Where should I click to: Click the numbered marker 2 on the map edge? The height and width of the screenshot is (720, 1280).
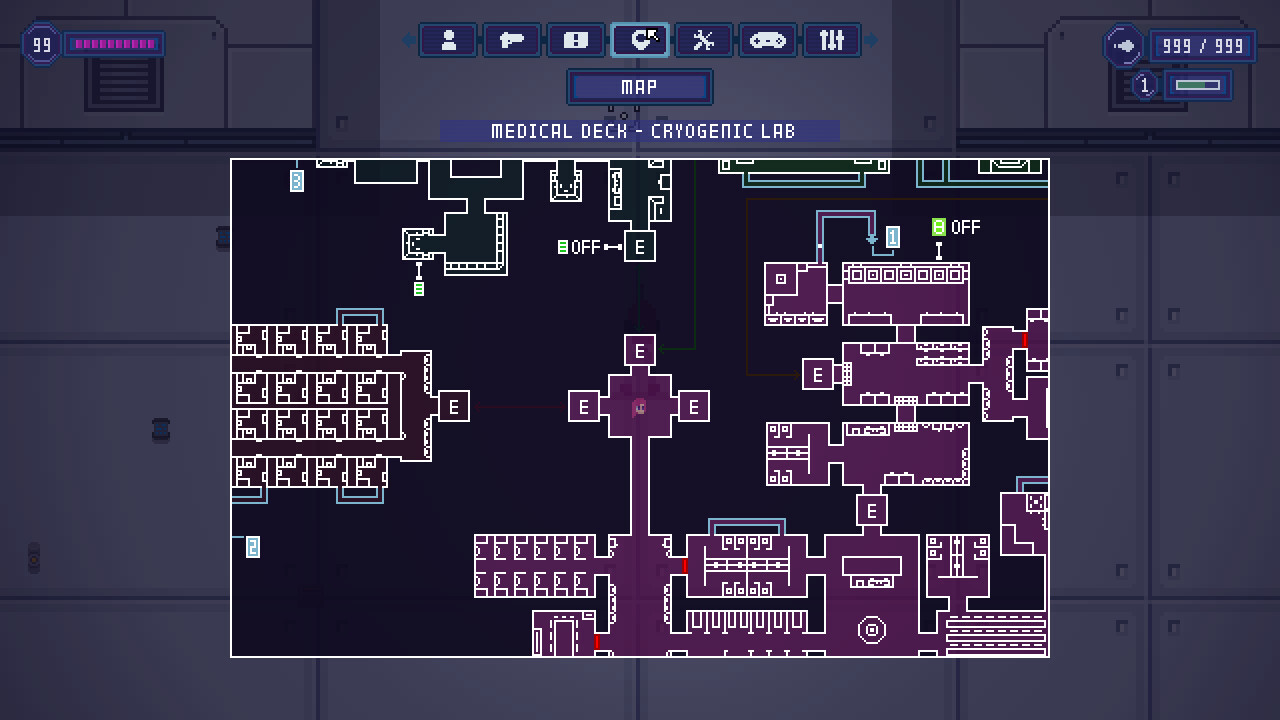click(252, 547)
